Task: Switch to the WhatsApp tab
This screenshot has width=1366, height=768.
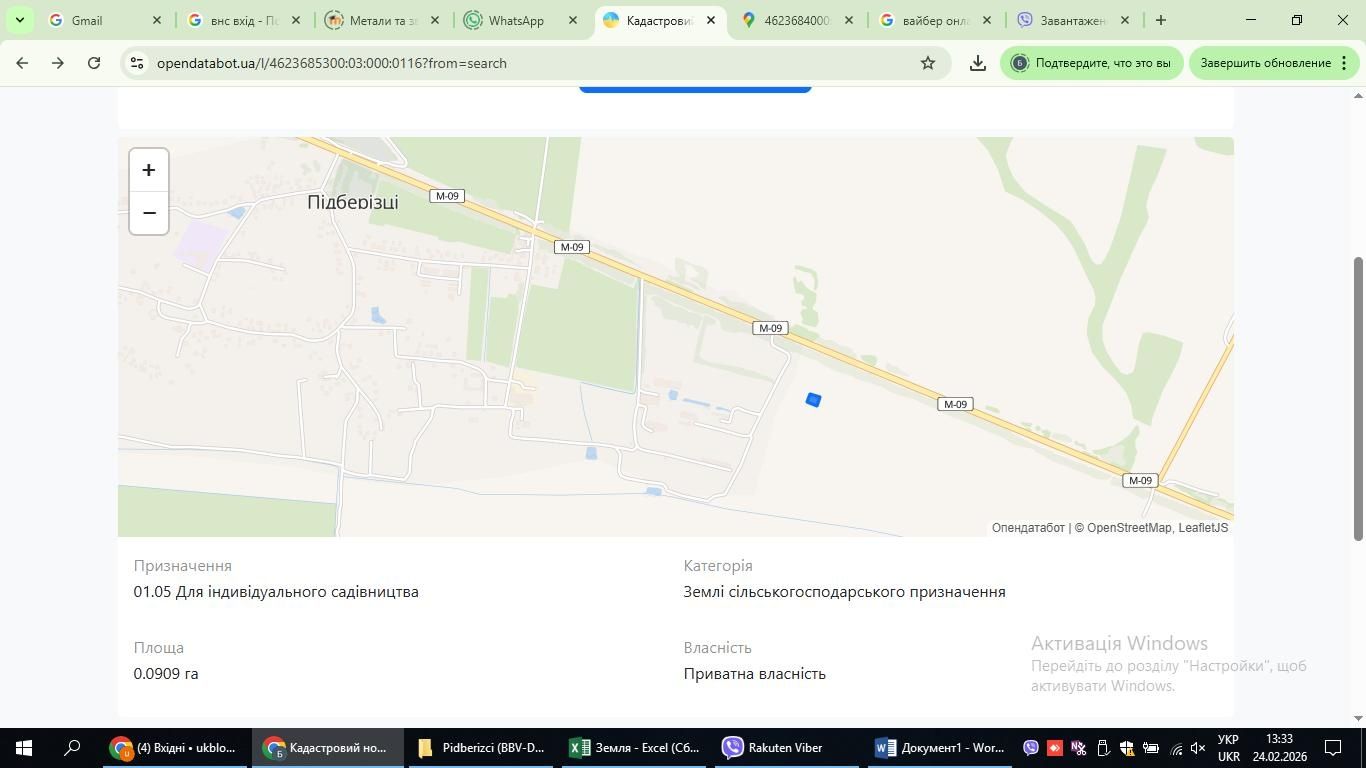Action: [516, 20]
